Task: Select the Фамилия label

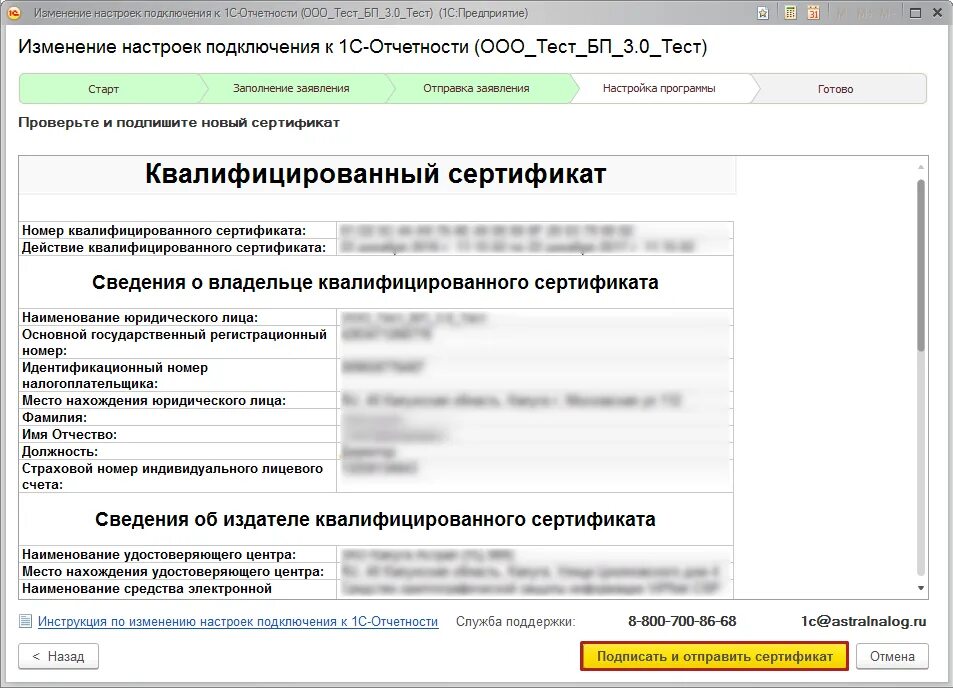Action: [54, 418]
